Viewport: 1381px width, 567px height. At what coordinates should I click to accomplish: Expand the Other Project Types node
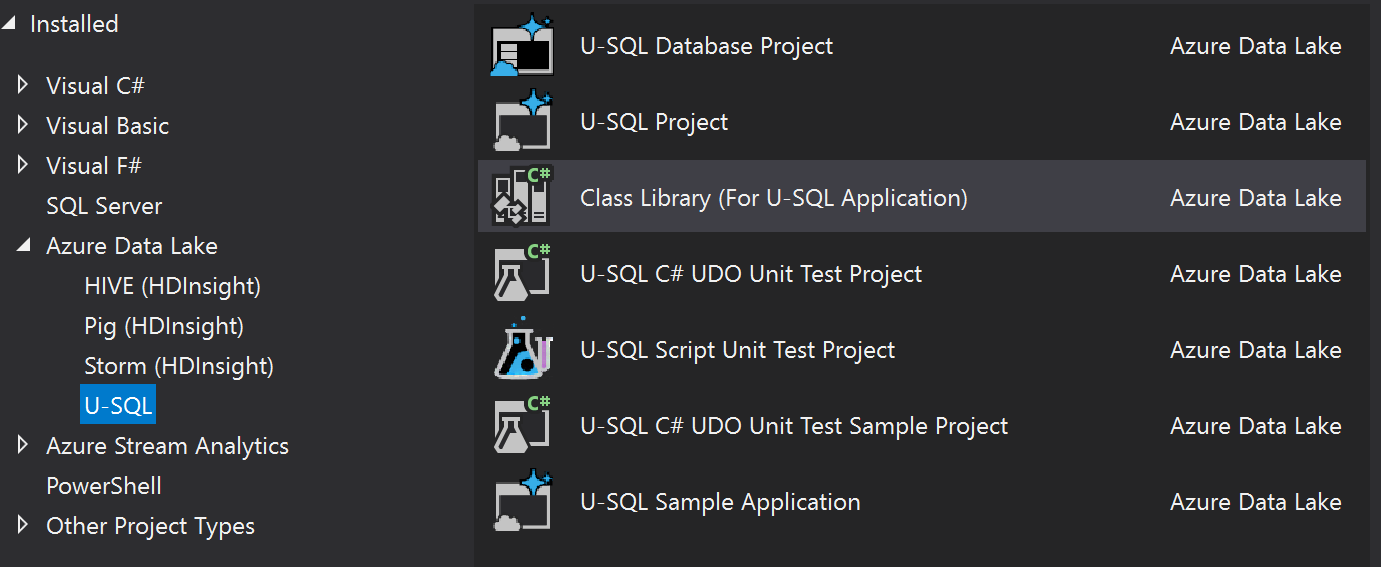pos(24,526)
